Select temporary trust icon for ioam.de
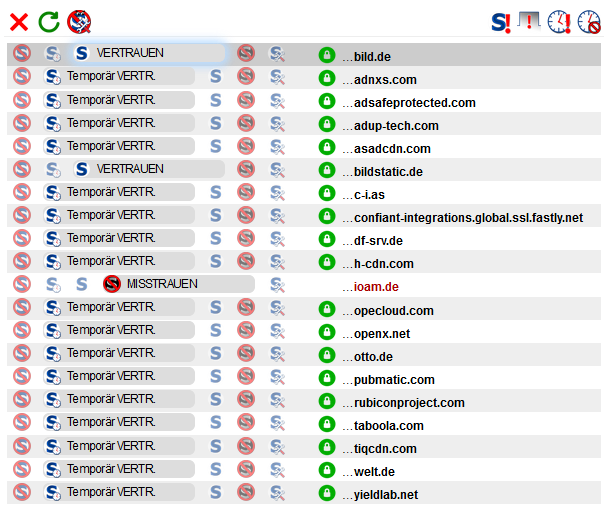The width and height of the screenshot is (605, 511). pyautogui.click(x=53, y=284)
